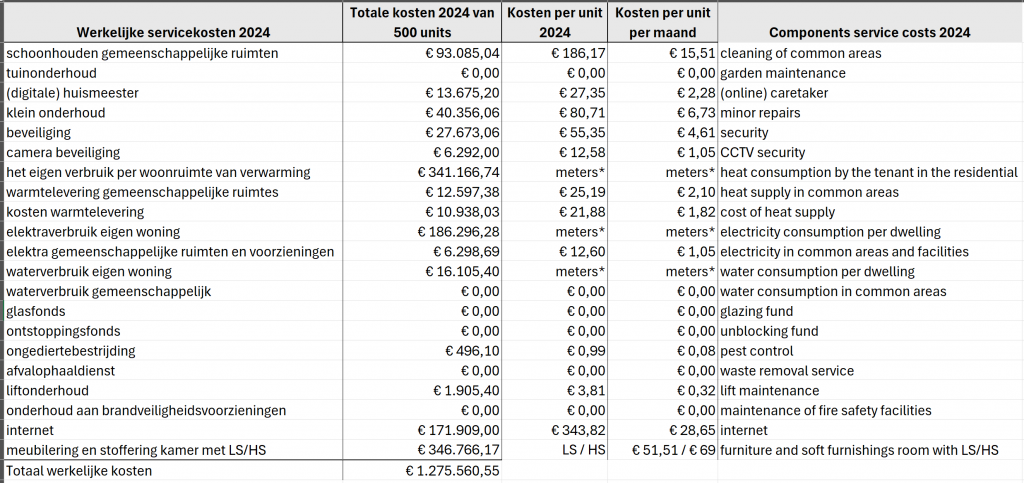This screenshot has width=1024, height=483.
Task: Select the 'Werkelijke servicekosten 2024' header cell
Action: [x=172, y=23]
